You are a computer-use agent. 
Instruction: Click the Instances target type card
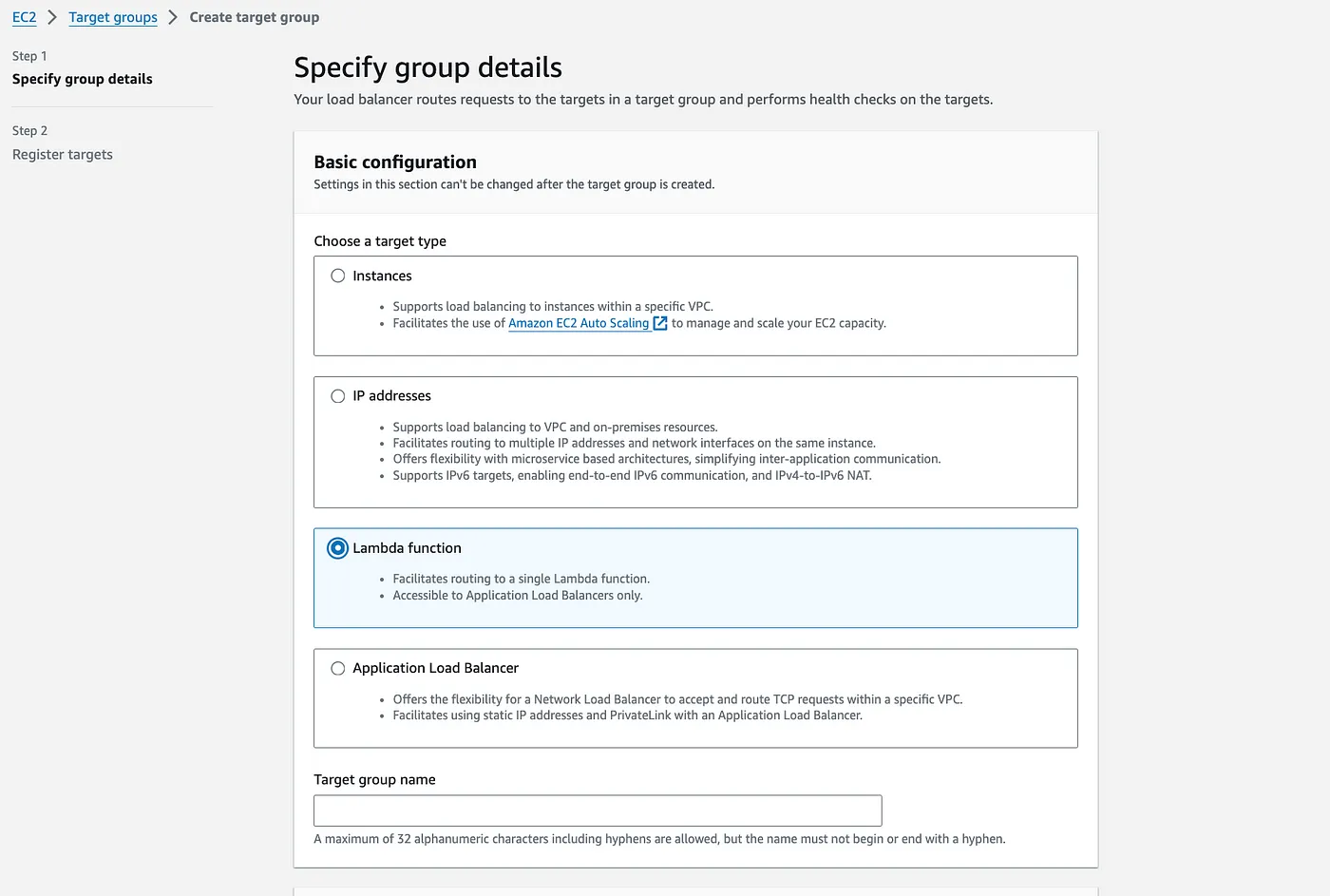695,306
